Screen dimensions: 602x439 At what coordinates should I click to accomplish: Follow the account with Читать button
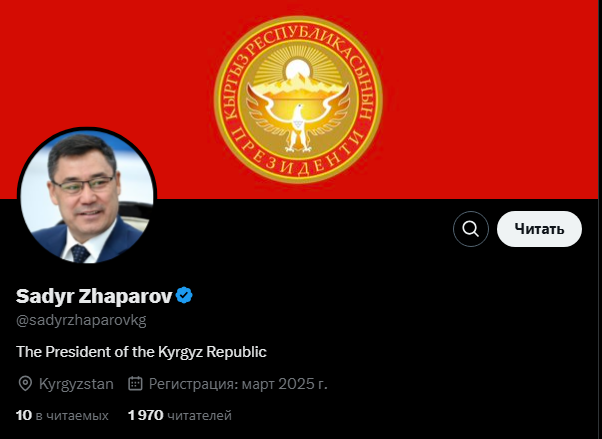(x=539, y=229)
